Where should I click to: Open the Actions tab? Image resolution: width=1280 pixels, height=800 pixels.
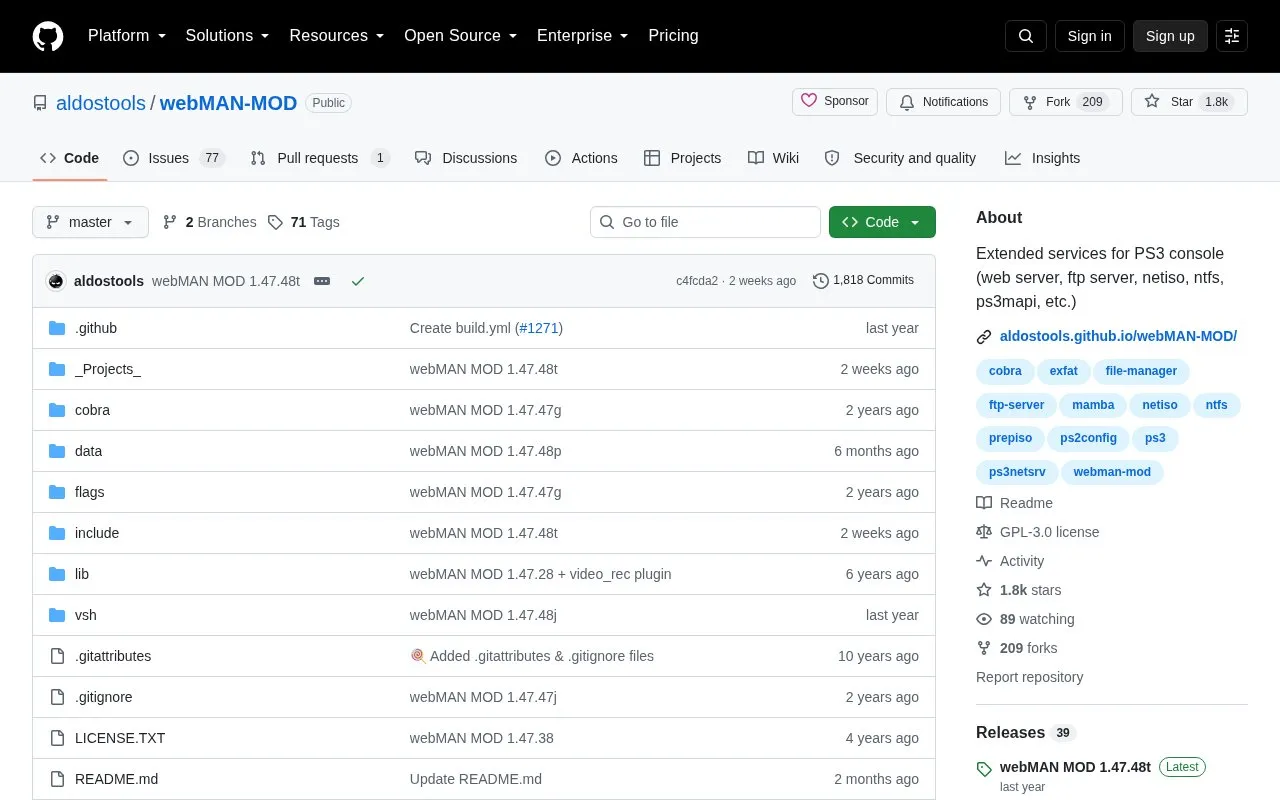[x=581, y=158]
